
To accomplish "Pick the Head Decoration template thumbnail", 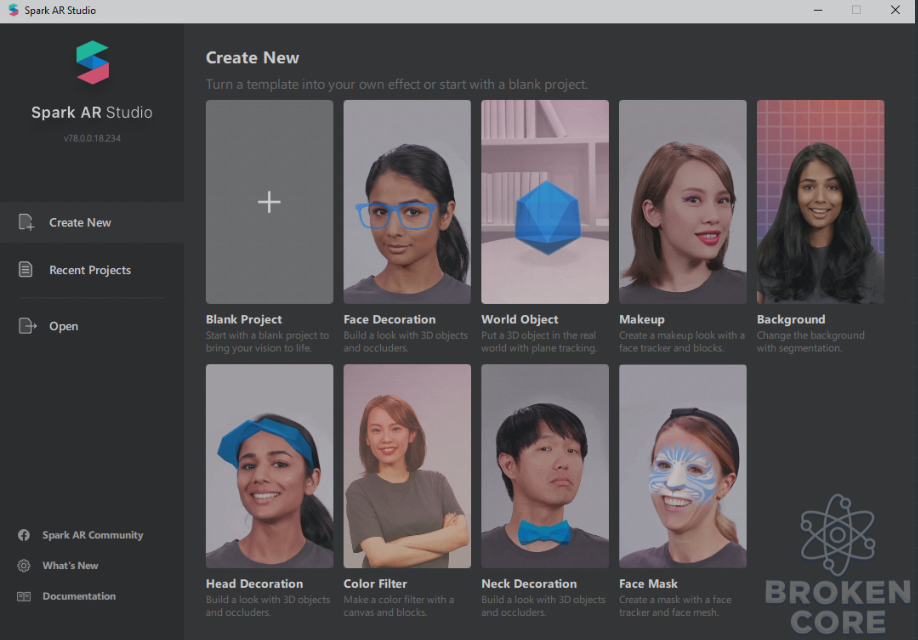I will pyautogui.click(x=269, y=466).
